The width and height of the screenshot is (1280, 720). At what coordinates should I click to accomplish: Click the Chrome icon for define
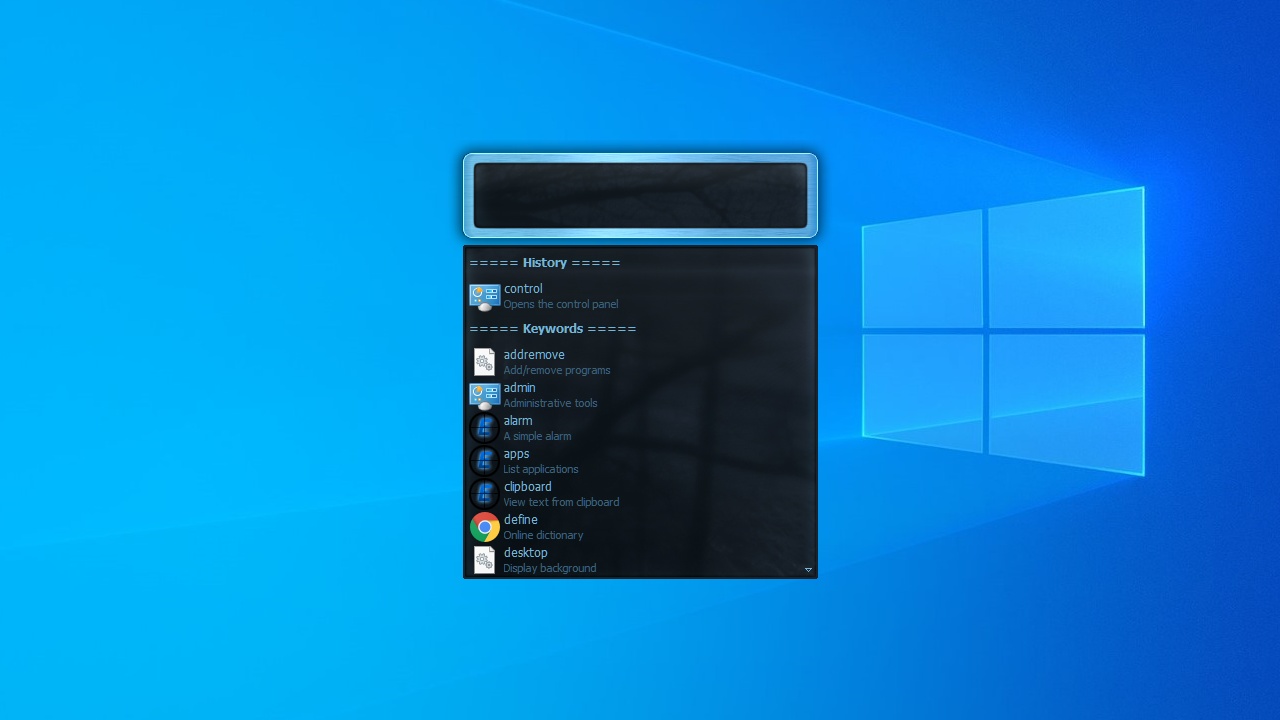click(485, 527)
